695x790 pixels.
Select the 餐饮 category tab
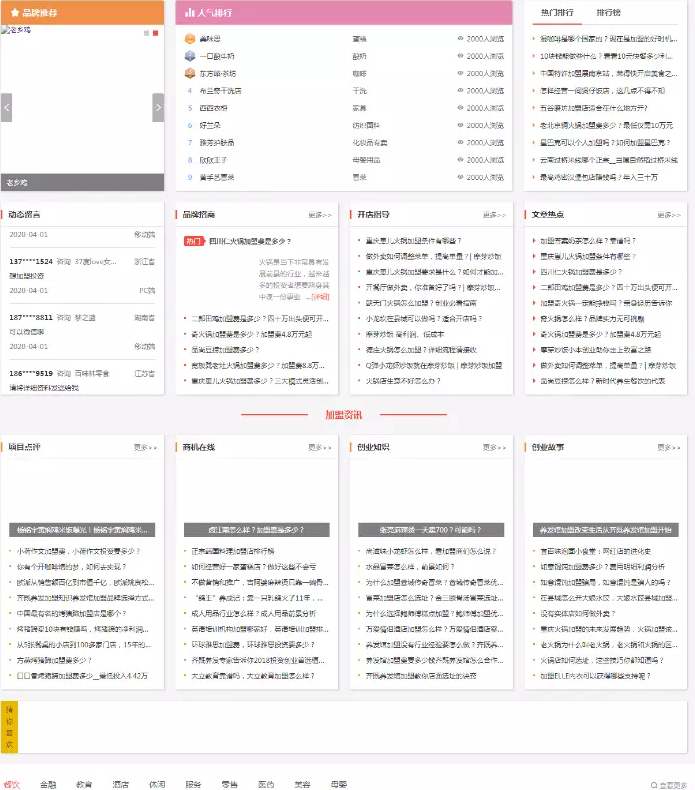point(12,784)
